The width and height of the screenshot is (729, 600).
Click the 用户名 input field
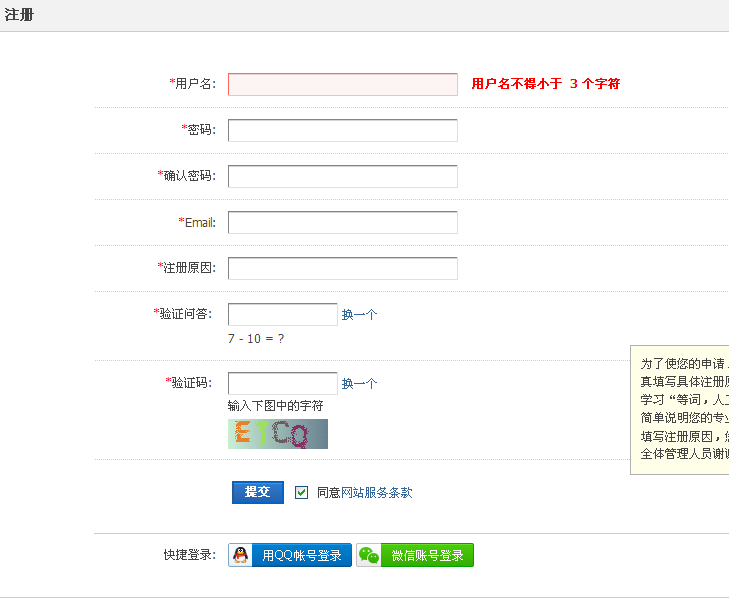coord(342,85)
